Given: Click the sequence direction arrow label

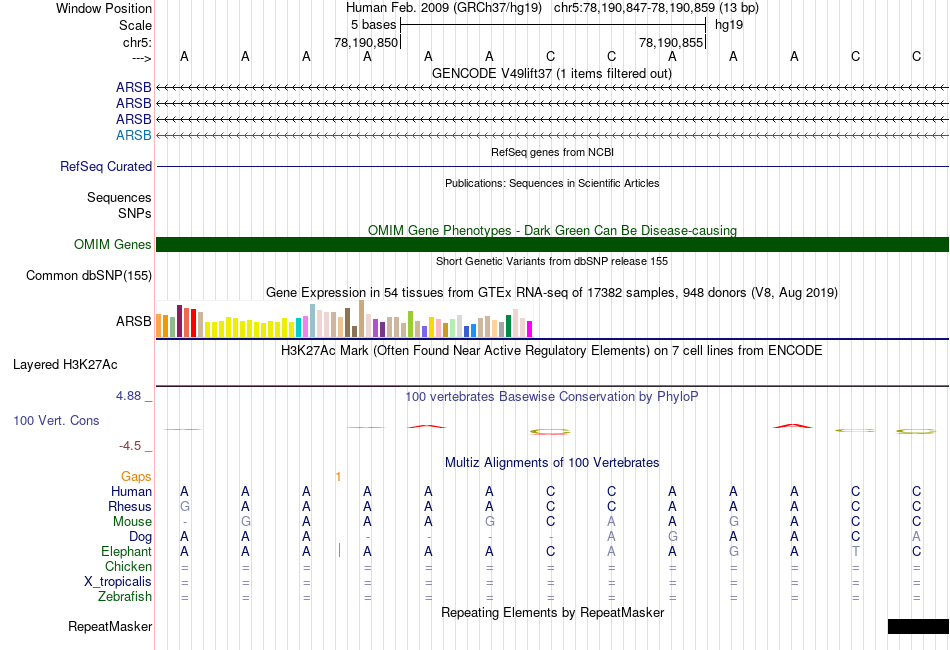Looking at the screenshot, I should tap(142, 58).
